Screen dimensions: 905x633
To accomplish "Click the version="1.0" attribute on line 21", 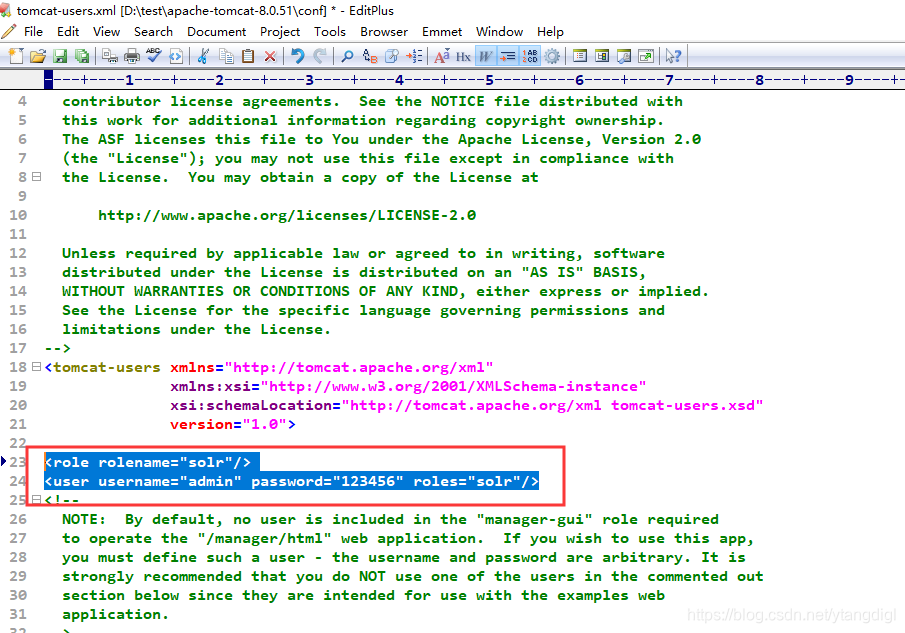I will 228,424.
